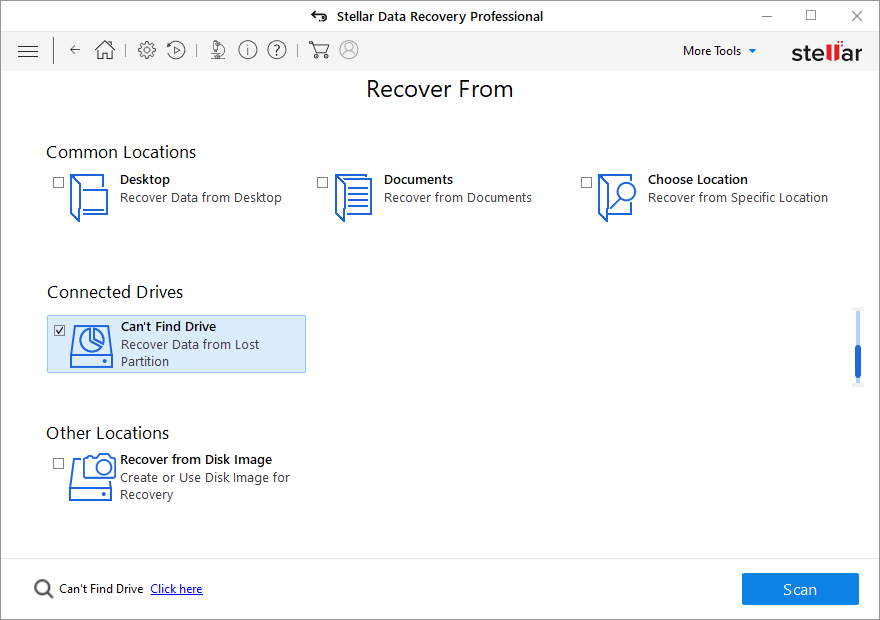This screenshot has width=880, height=620.
Task: Expand the More Tools dropdown
Action: tap(719, 51)
